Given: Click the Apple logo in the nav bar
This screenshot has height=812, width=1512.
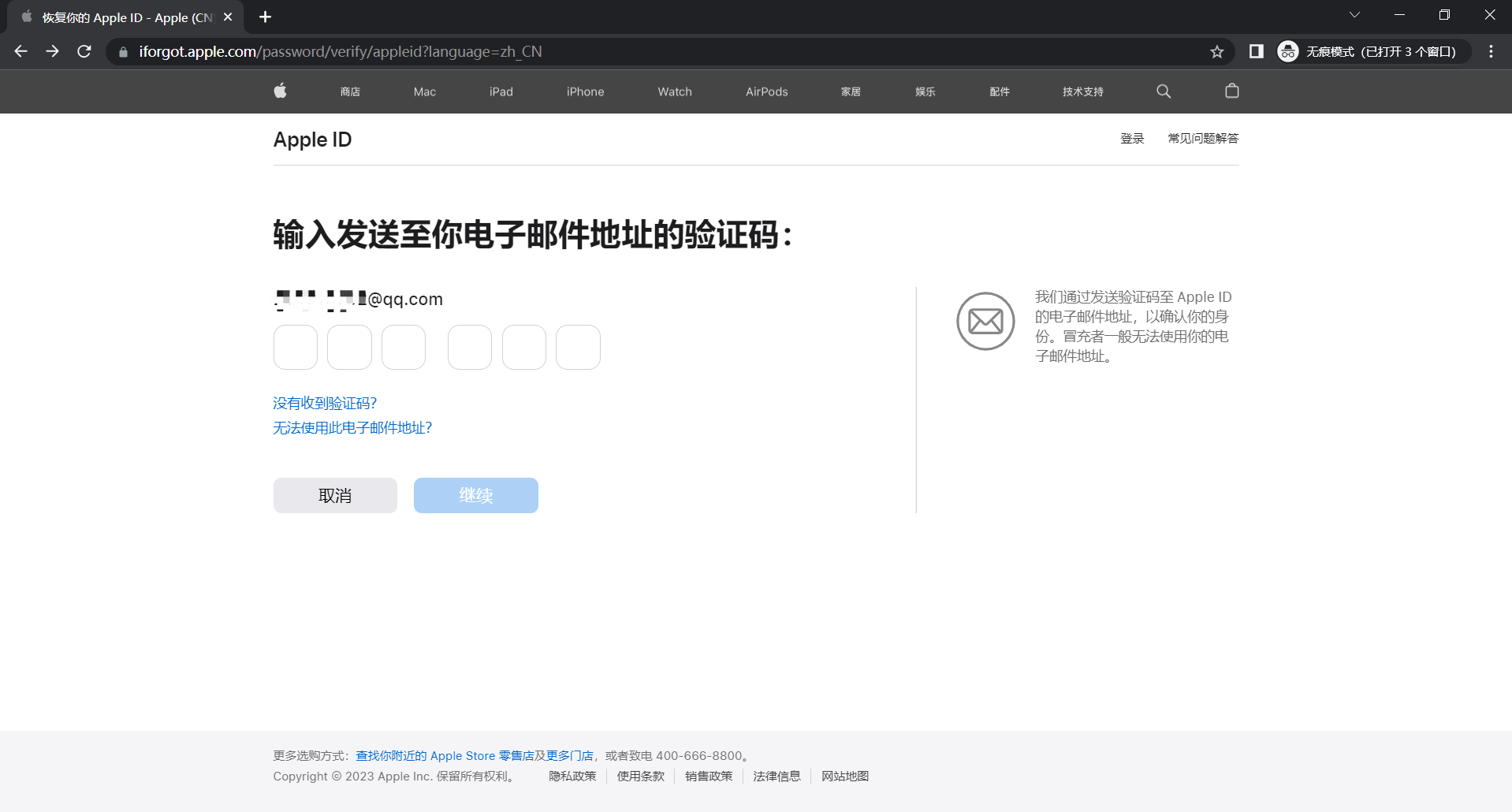Looking at the screenshot, I should [x=280, y=91].
